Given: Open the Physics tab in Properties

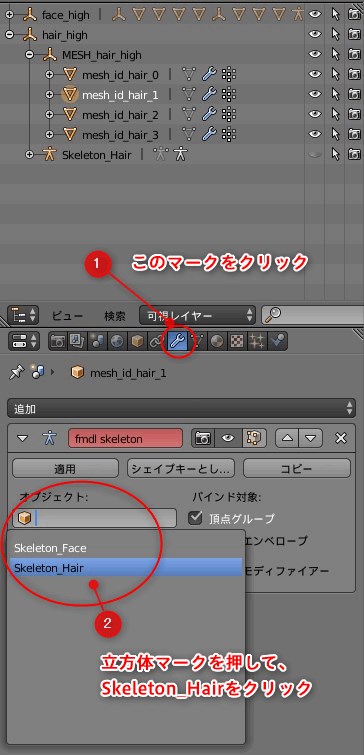Looking at the screenshot, I should click(277, 341).
